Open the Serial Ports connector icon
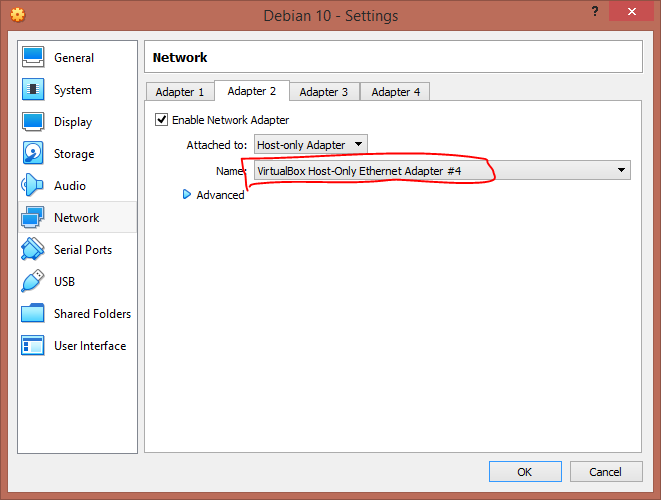 pyautogui.click(x=32, y=249)
